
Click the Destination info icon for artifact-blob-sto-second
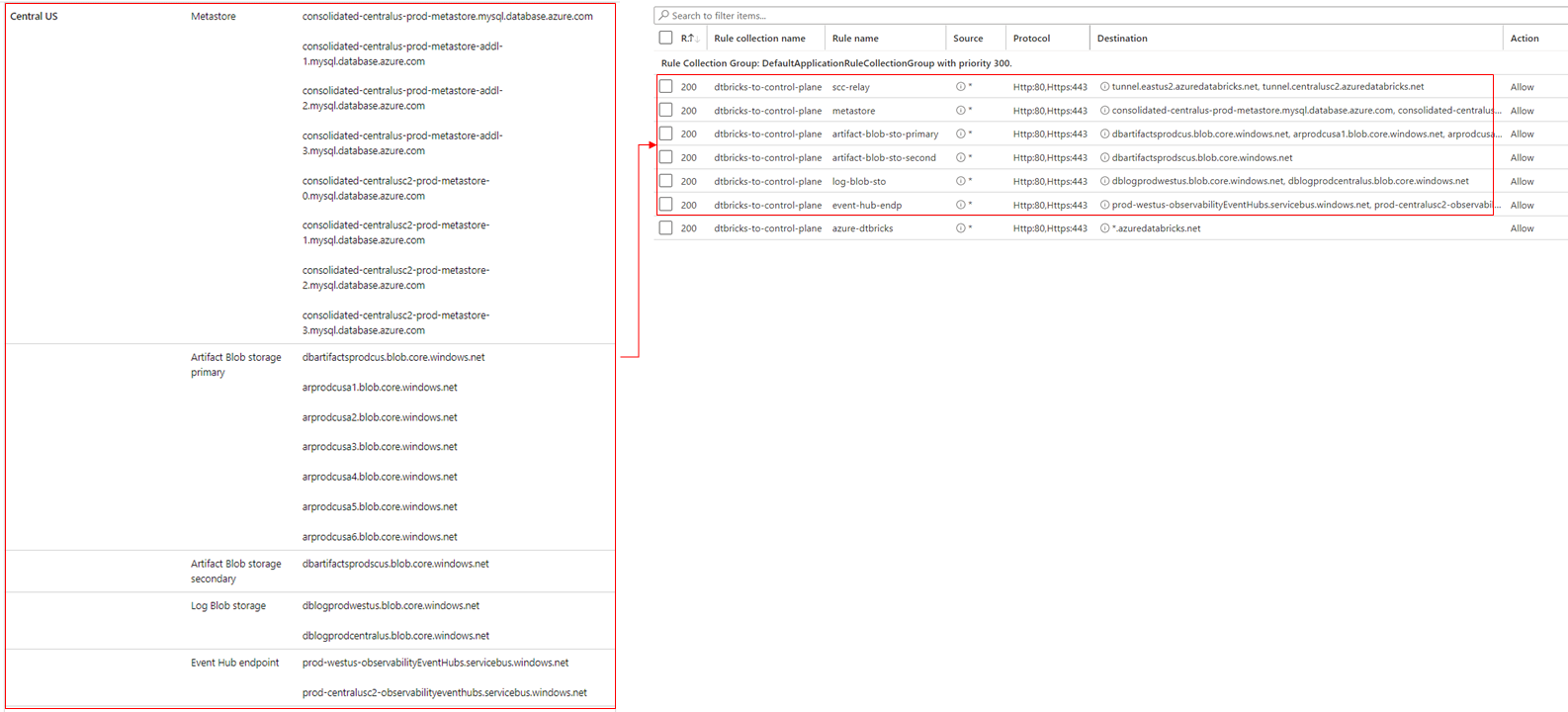[x=1104, y=157]
